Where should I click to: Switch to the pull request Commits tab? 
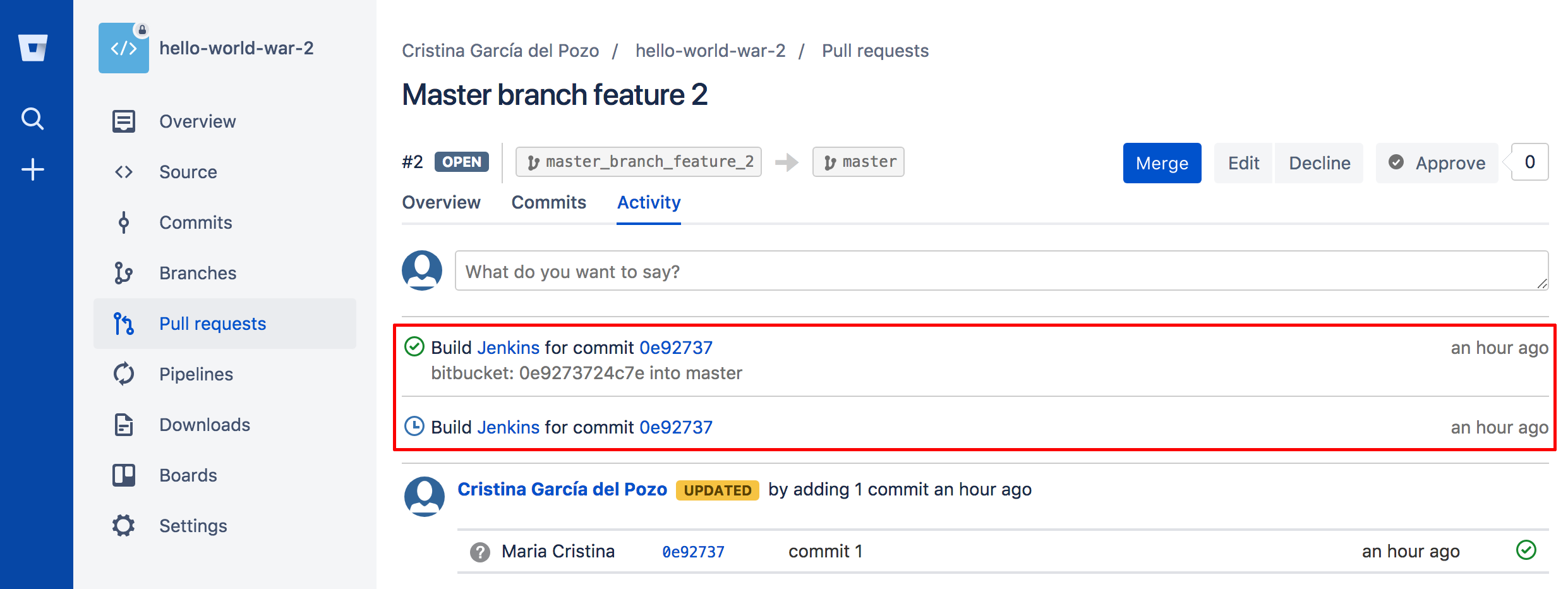pyautogui.click(x=548, y=202)
